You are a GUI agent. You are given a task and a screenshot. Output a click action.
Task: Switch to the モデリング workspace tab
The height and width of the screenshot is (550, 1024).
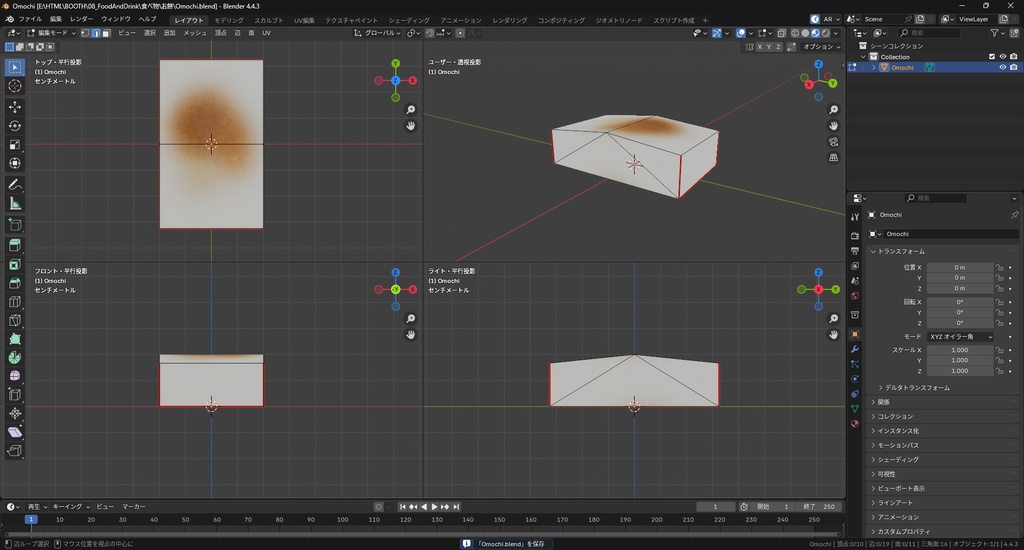[229, 20]
